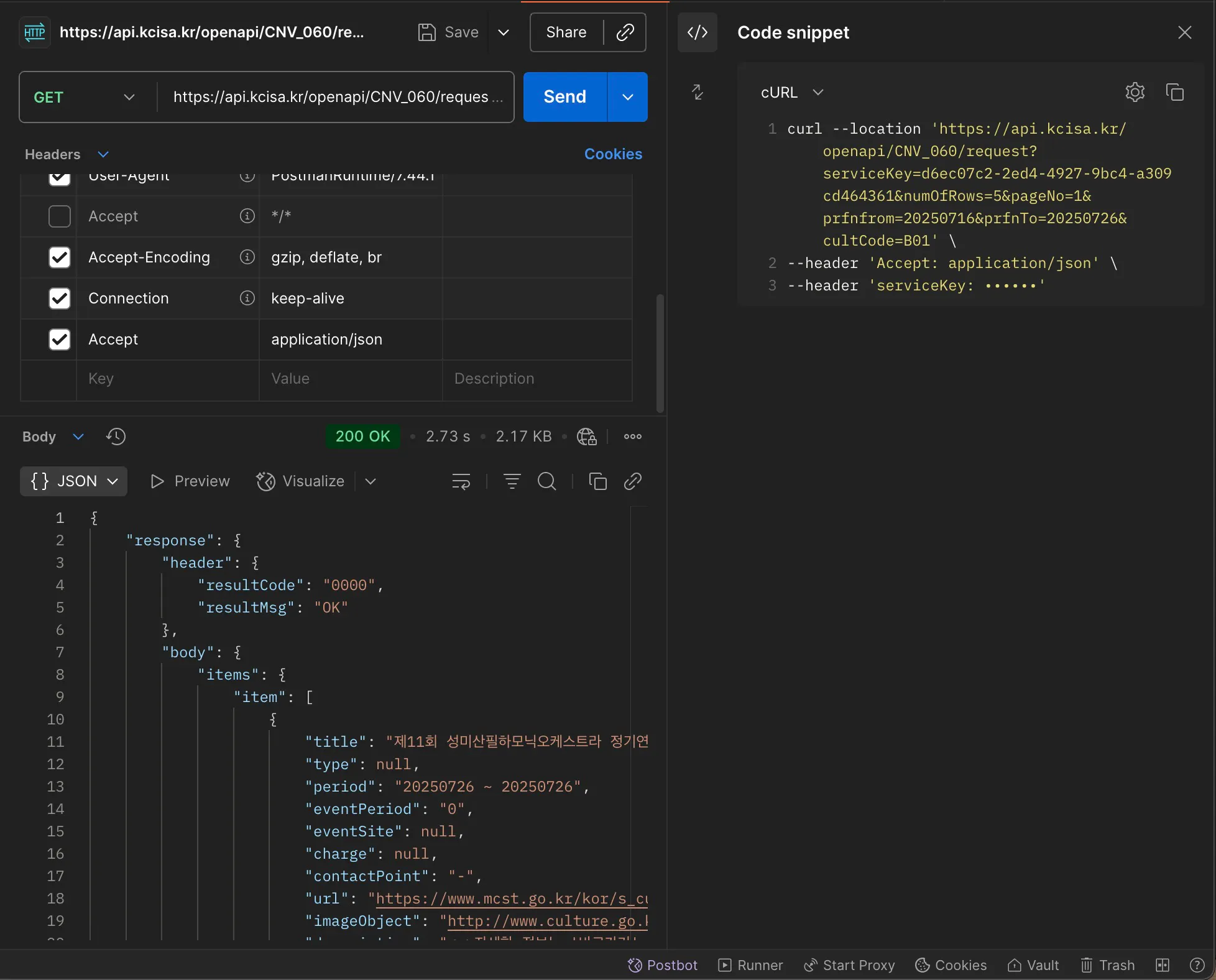This screenshot has height=980, width=1216.
Task: Uncheck the Connection keep-alive header
Action: tap(60, 298)
